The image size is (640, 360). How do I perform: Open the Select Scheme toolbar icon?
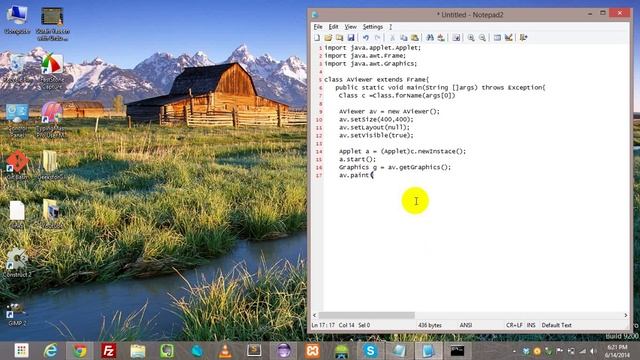pyautogui.click(x=497, y=38)
